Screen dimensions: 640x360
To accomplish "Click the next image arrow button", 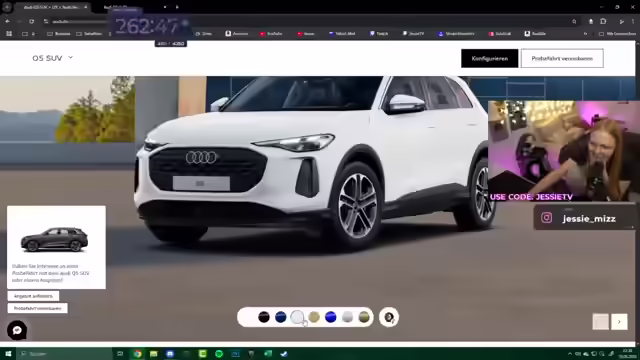I will pos(619,322).
